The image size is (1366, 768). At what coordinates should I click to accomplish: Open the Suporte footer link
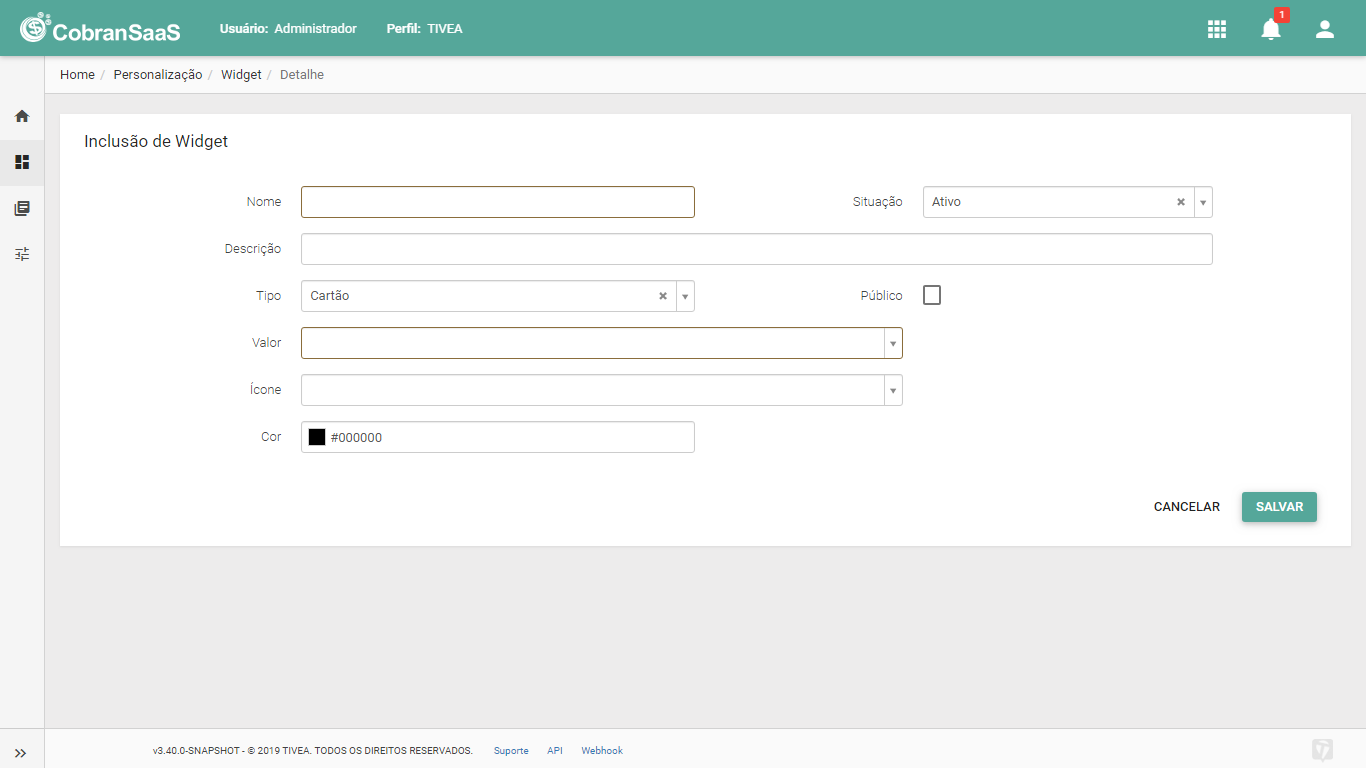tap(511, 751)
